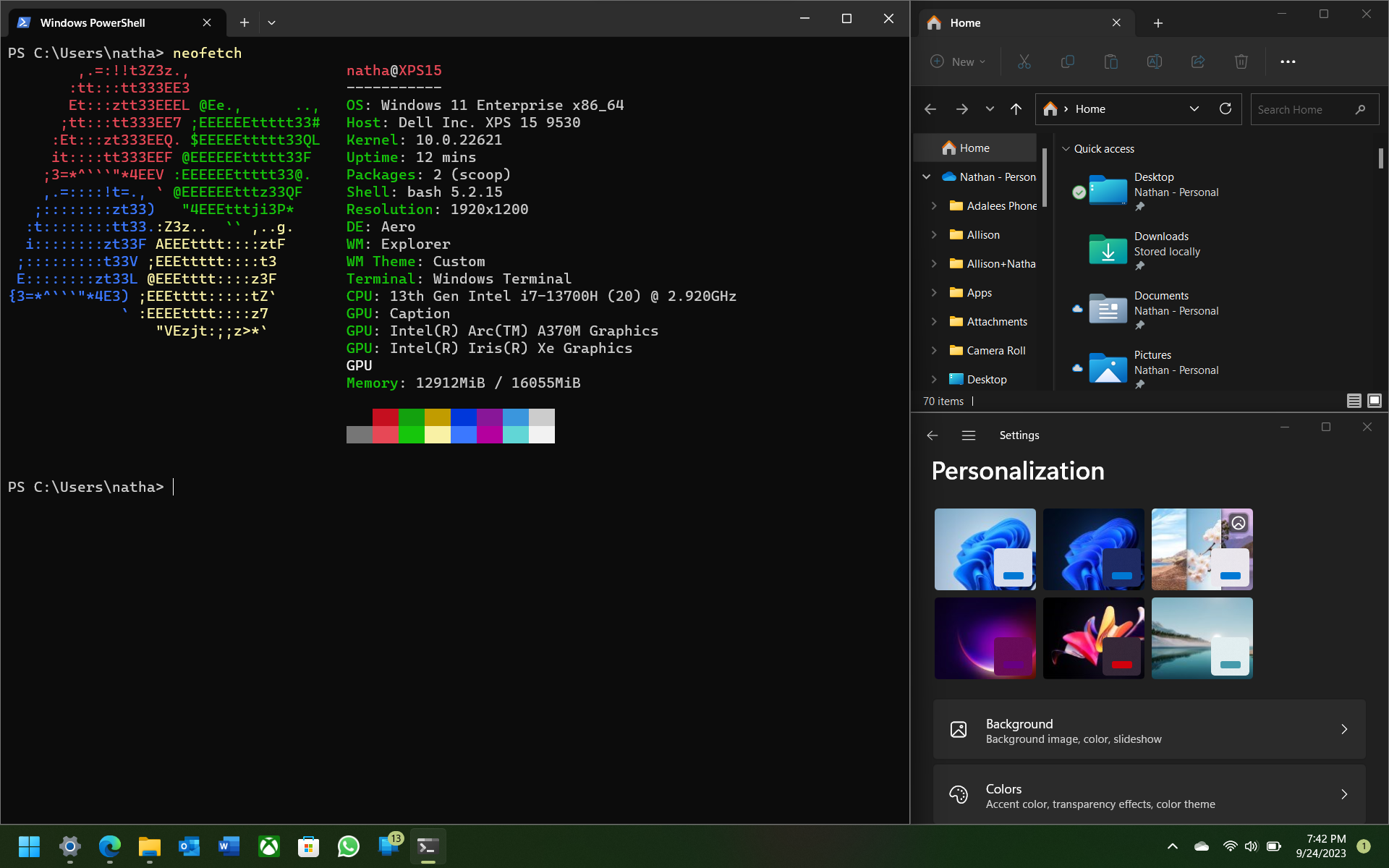
Task: Collapse the Quick access section
Action: pyautogui.click(x=1066, y=149)
